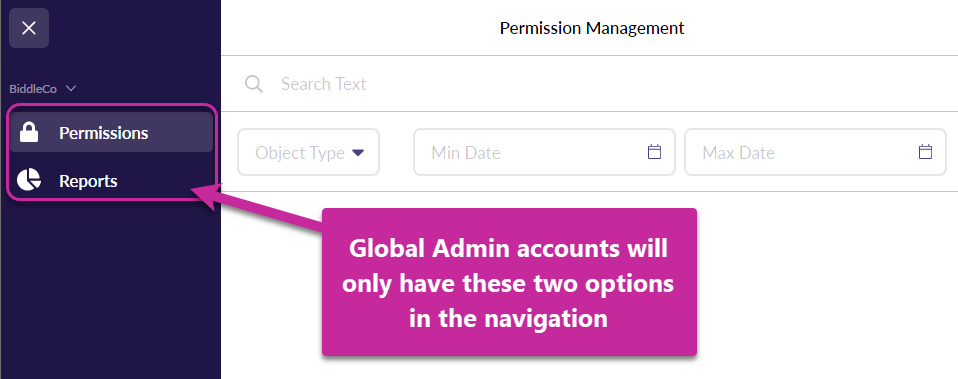Open the Object Type dropdown
Image resolution: width=958 pixels, height=379 pixels.
[309, 152]
